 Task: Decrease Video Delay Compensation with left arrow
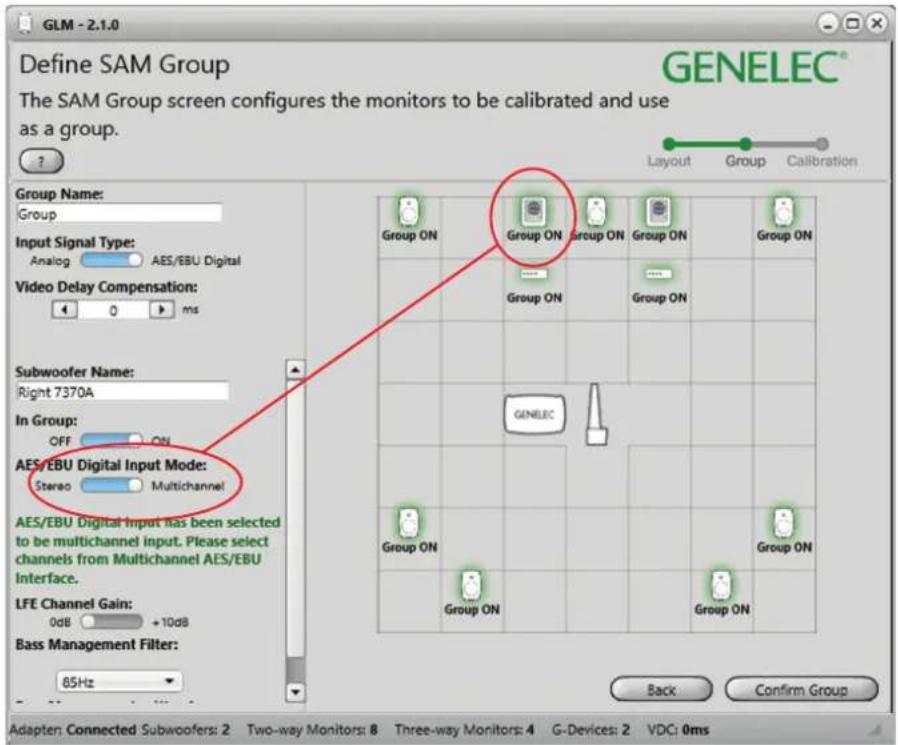65,310
